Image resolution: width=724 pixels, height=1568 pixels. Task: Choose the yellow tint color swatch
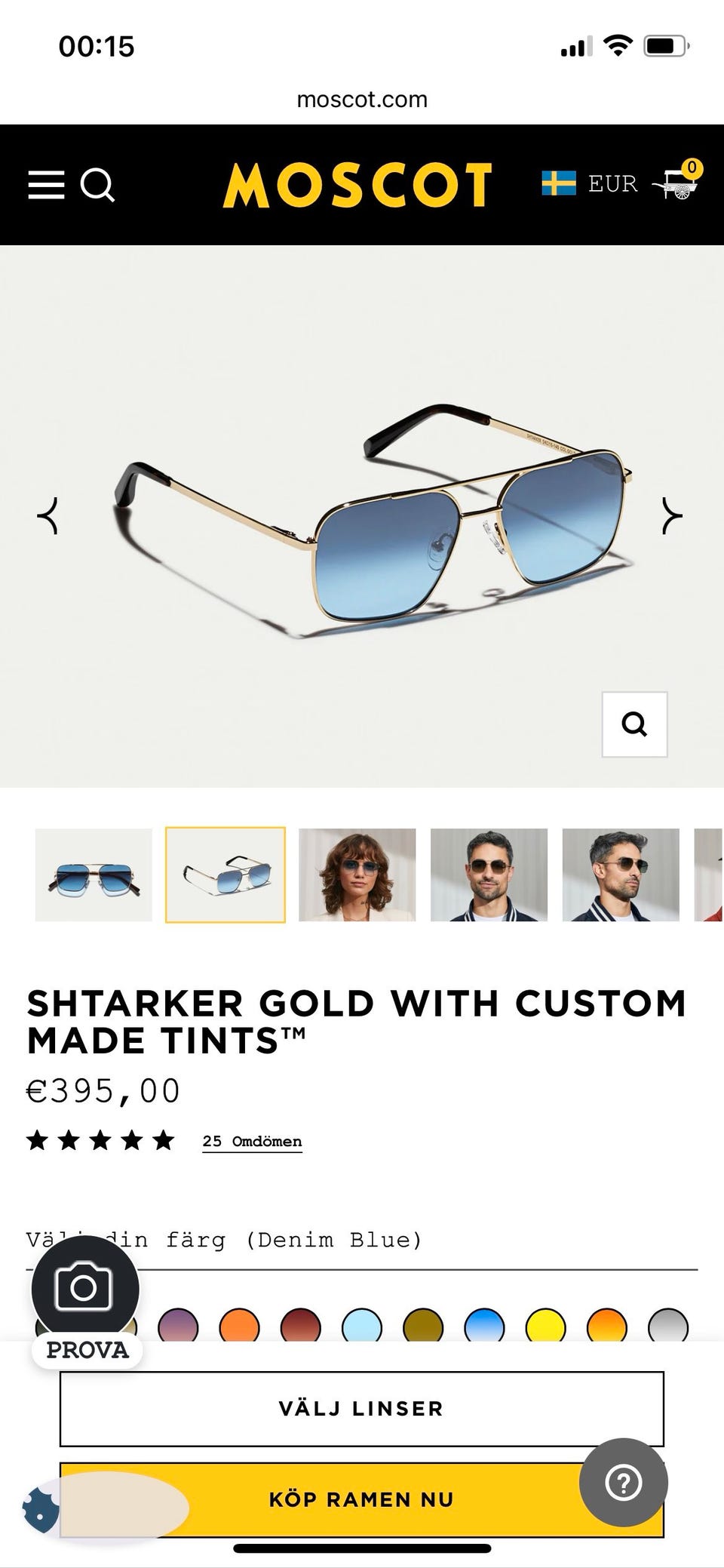(546, 1327)
